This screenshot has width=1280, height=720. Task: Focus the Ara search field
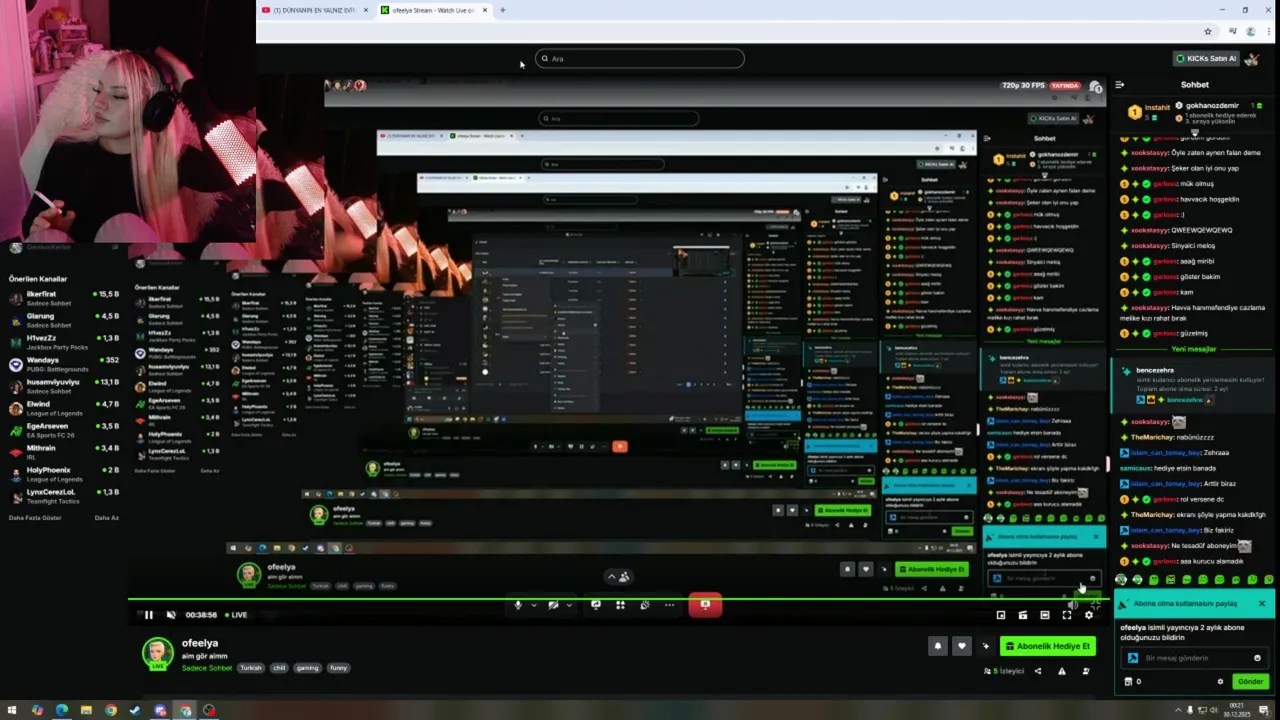(x=640, y=58)
